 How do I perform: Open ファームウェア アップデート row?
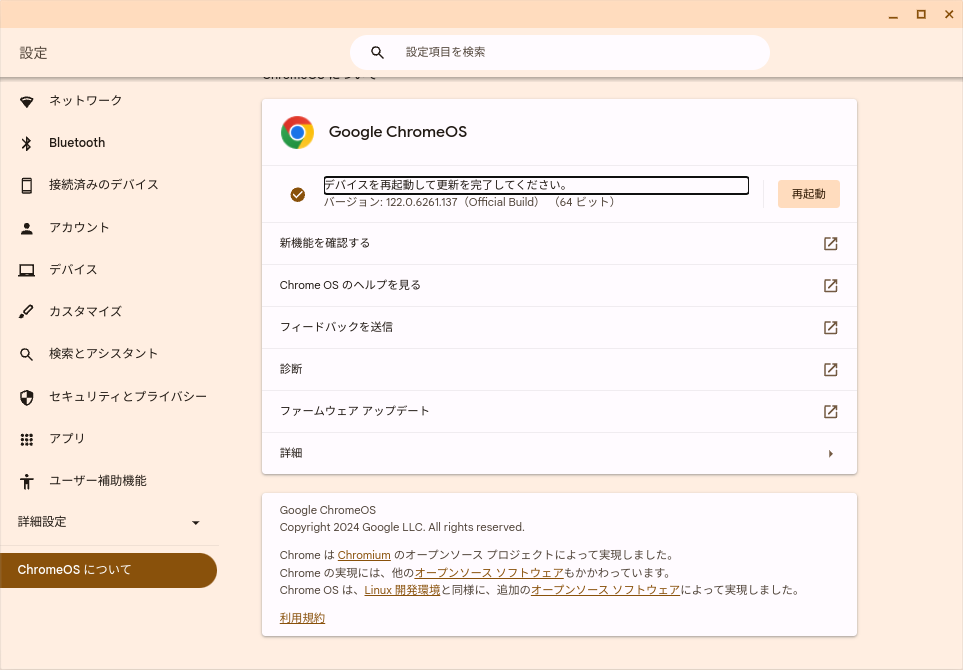[x=559, y=411]
